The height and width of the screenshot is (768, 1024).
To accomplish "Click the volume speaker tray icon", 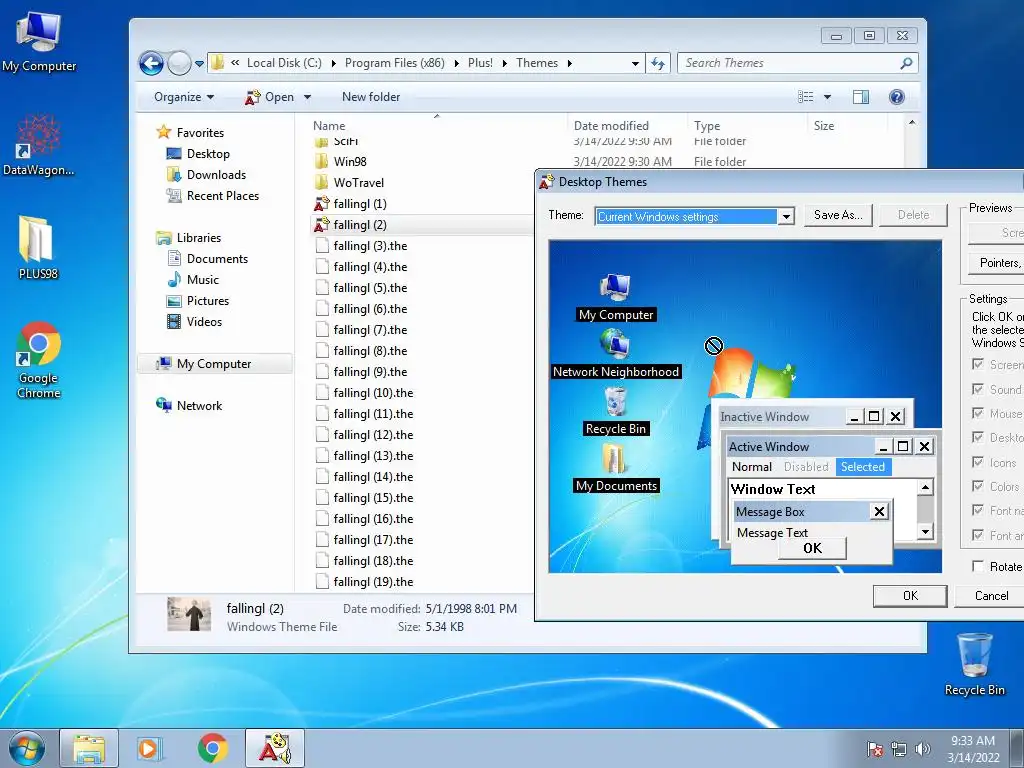I will [922, 749].
